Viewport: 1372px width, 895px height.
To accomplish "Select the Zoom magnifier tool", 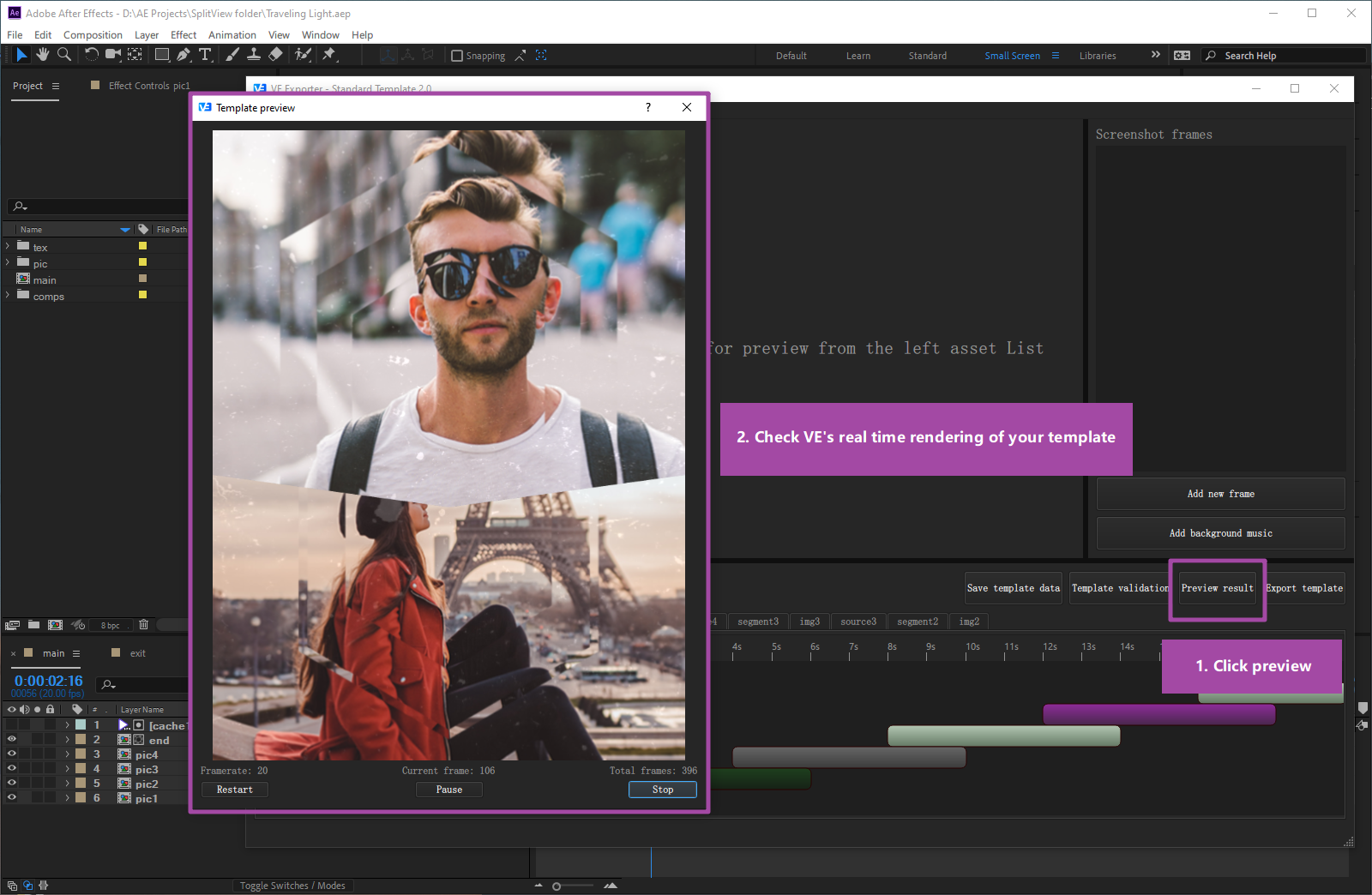I will tap(63, 55).
